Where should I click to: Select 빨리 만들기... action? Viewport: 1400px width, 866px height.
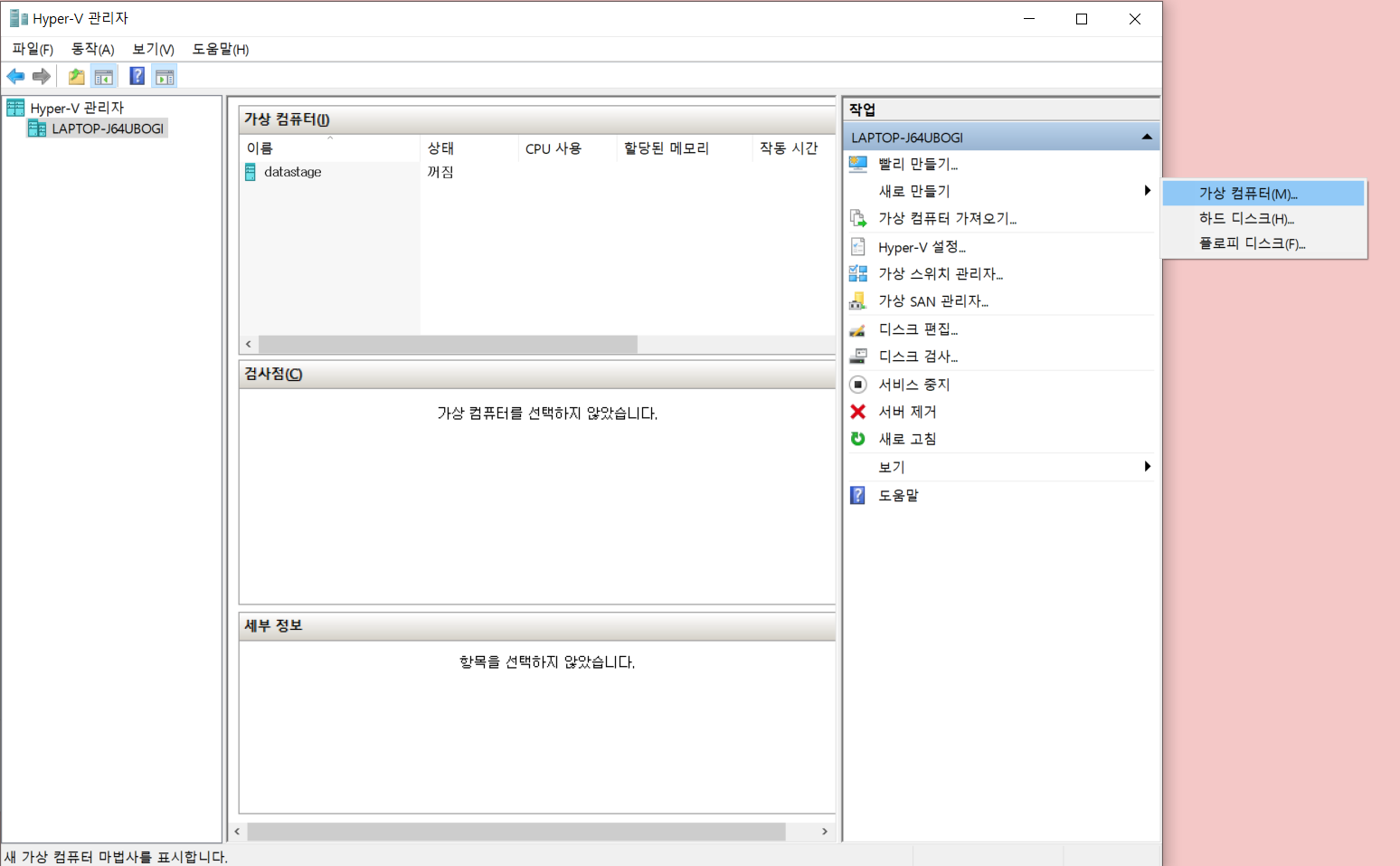click(x=918, y=164)
